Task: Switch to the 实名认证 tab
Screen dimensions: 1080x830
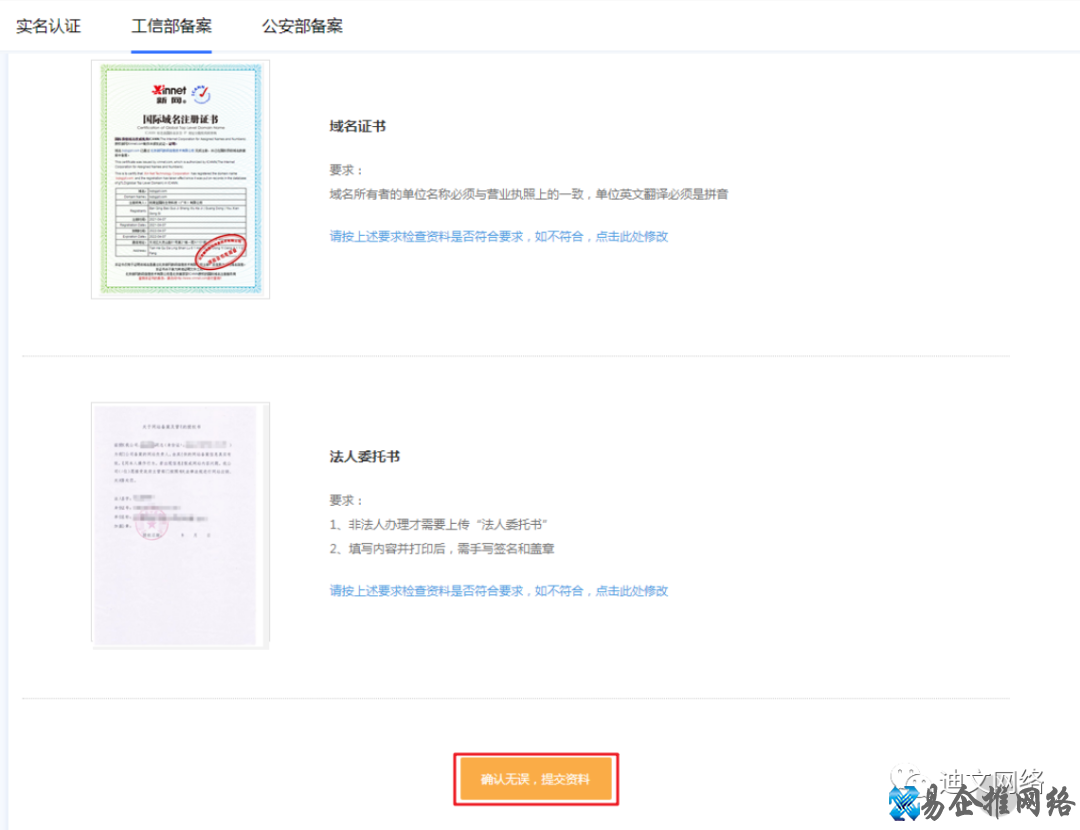Action: pos(48,27)
